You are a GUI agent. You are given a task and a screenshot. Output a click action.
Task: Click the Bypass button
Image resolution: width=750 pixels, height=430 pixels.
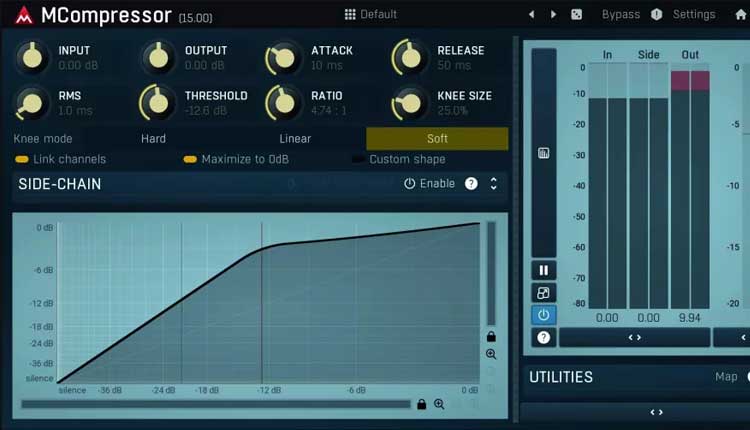point(620,14)
